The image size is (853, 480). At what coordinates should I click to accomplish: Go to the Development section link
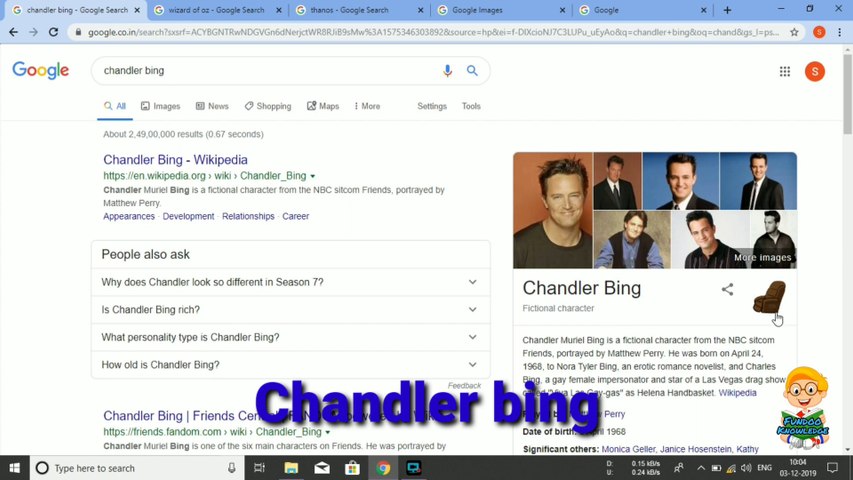click(x=188, y=216)
